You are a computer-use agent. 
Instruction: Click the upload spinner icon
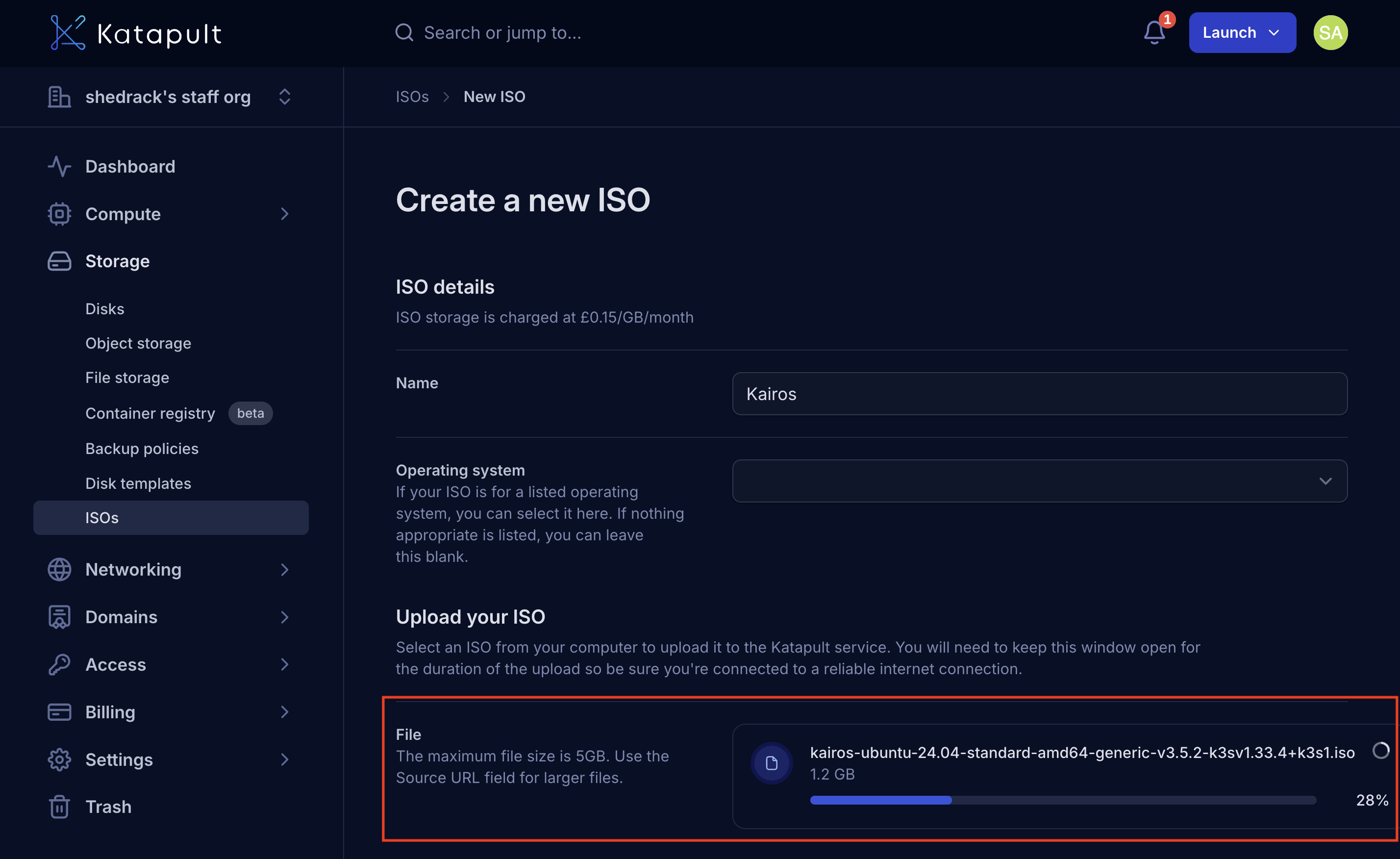click(x=1381, y=751)
